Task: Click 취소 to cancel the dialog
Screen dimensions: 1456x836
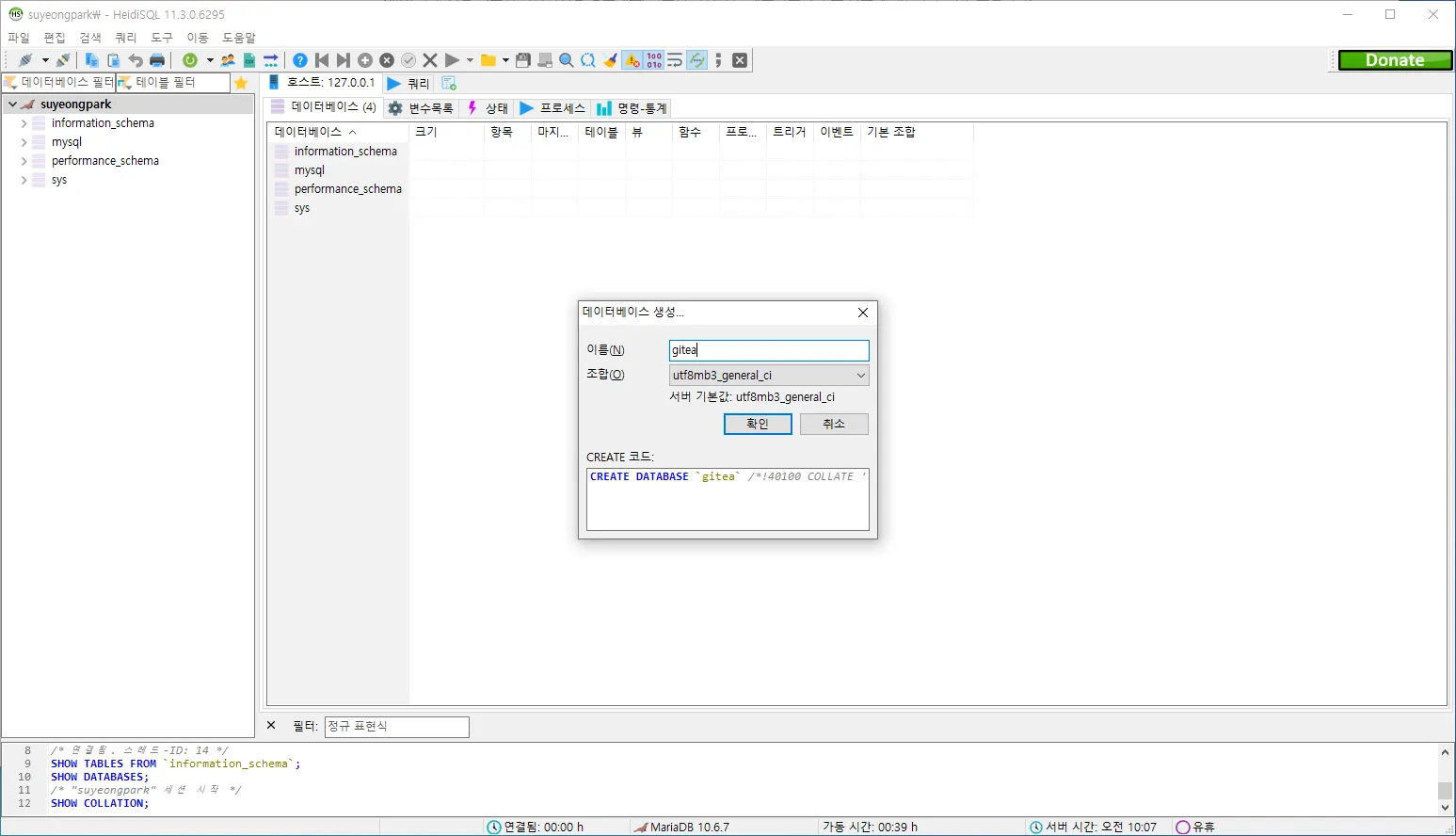Action: pyautogui.click(x=834, y=424)
